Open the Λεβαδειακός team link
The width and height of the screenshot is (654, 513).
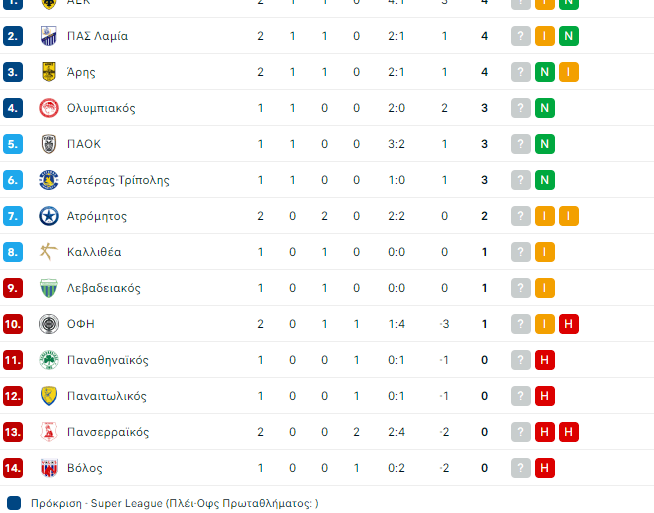(x=103, y=288)
